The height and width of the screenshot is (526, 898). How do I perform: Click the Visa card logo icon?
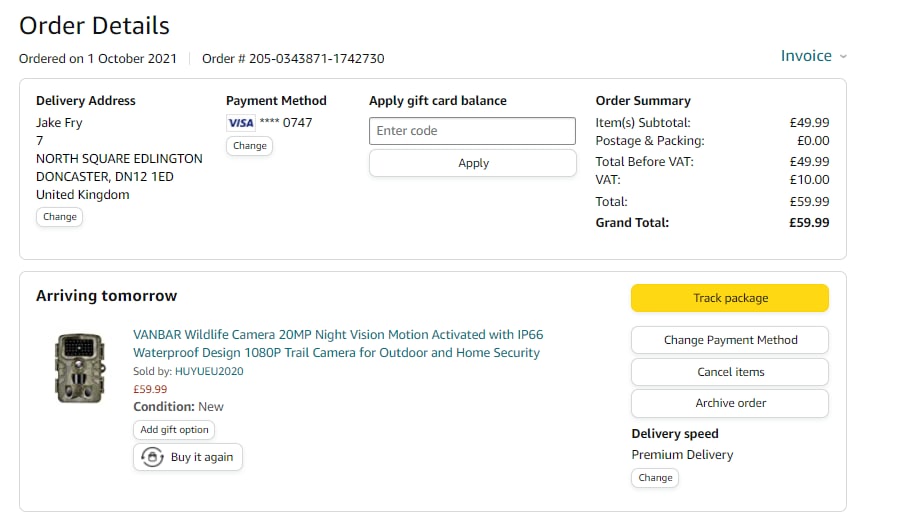pos(241,122)
